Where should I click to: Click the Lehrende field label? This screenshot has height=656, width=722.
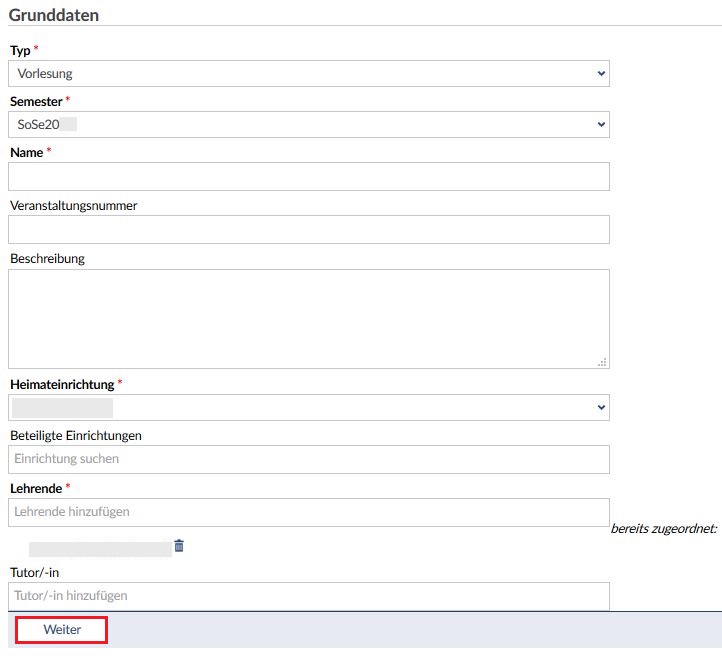tap(36, 488)
